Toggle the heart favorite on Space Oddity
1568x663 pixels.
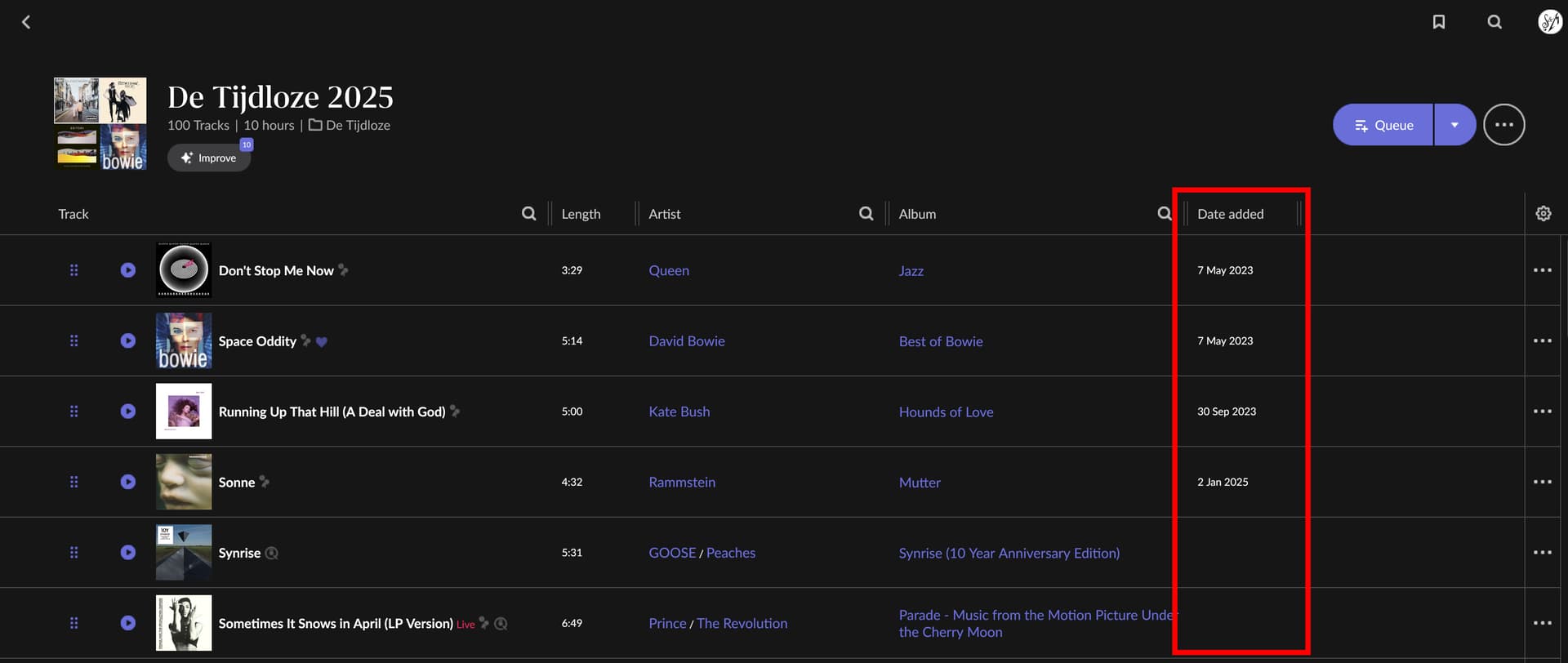[x=322, y=342]
